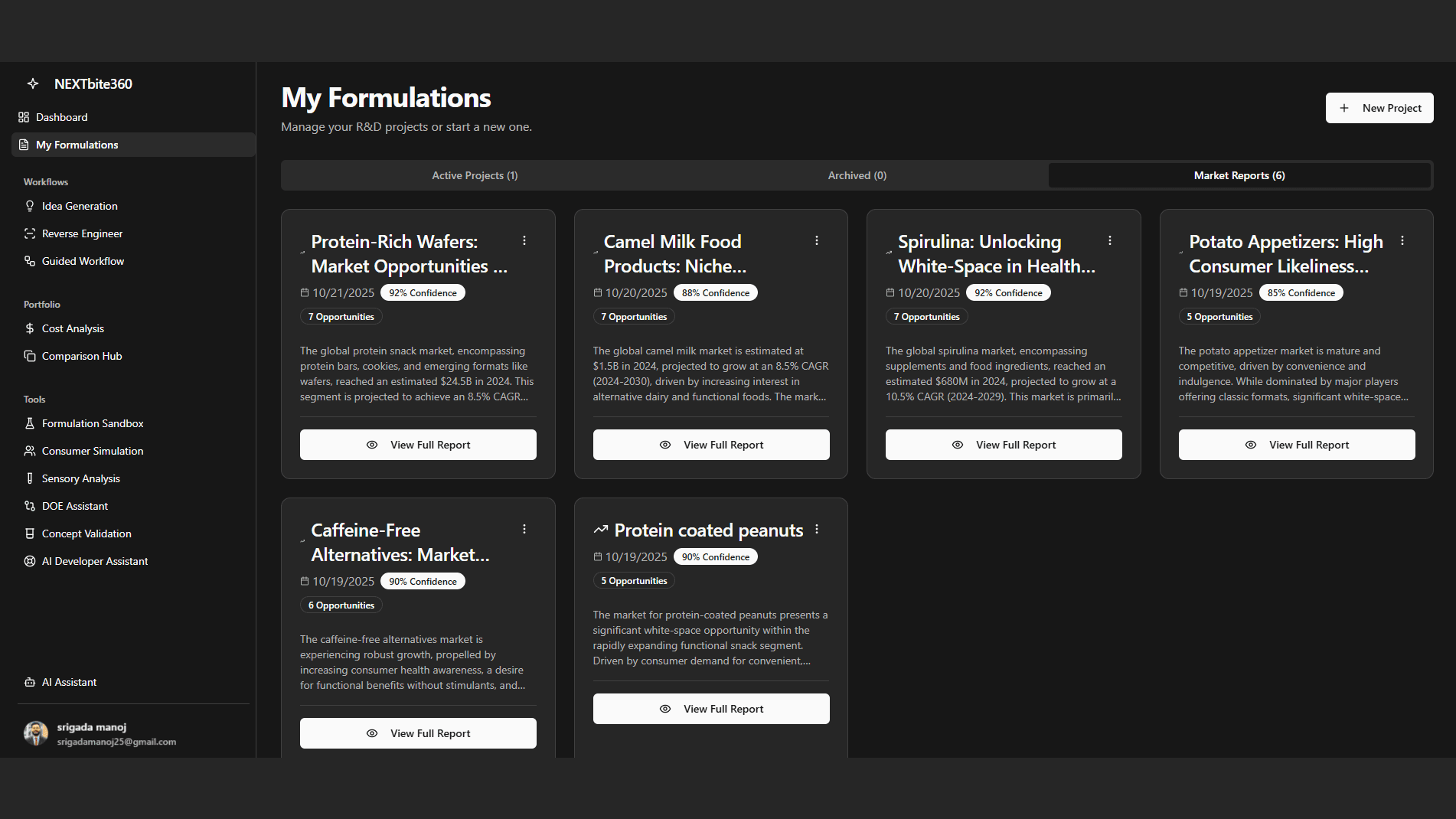Open options menu for Protein-Rich Wafers report
This screenshot has height=819, width=1456.
(x=524, y=240)
